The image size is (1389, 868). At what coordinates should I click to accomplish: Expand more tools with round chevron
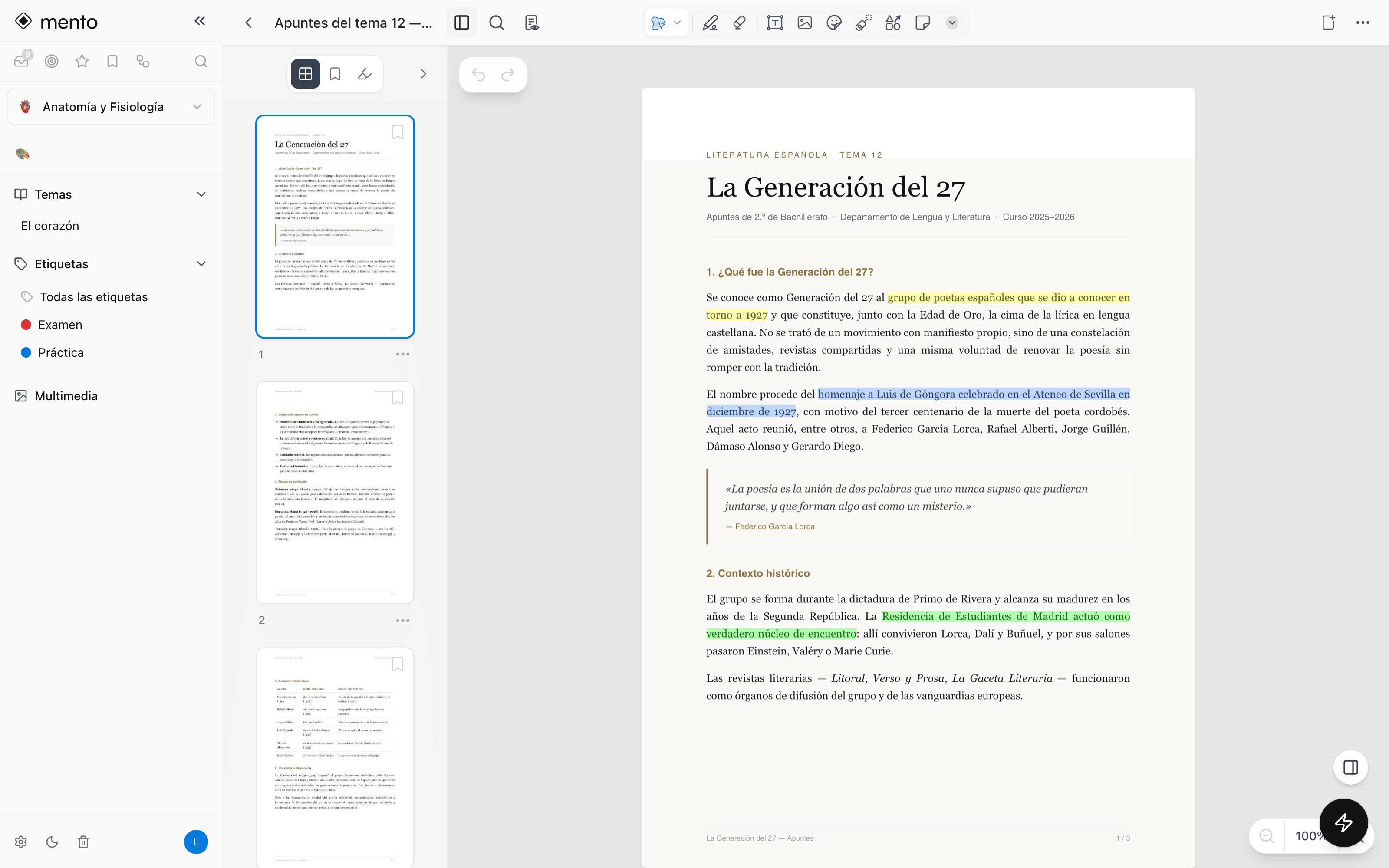(x=952, y=23)
